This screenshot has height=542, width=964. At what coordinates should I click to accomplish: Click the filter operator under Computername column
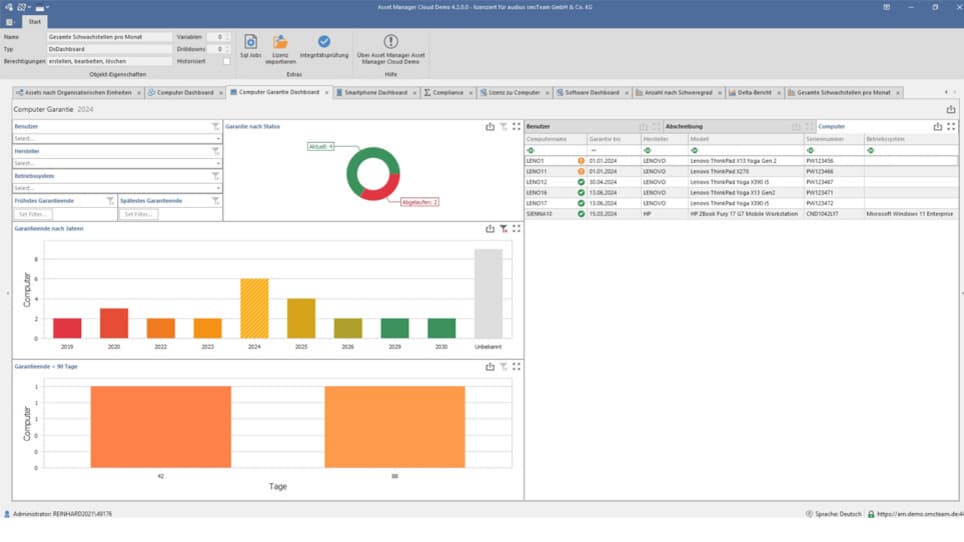[531, 151]
